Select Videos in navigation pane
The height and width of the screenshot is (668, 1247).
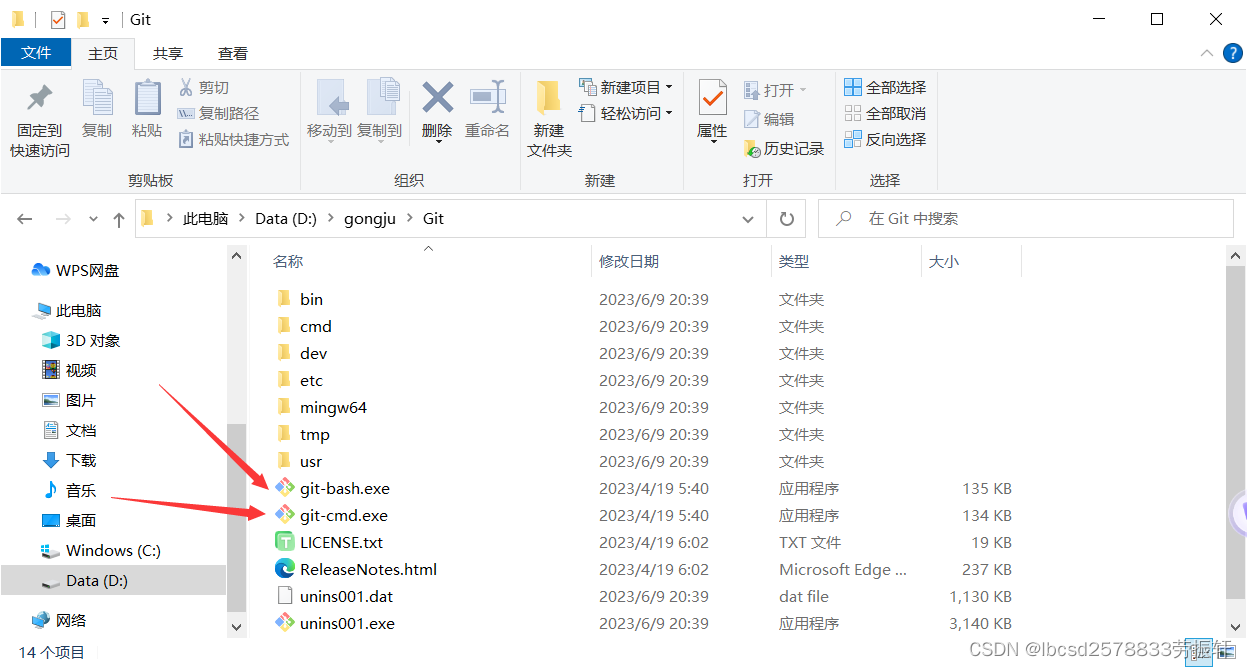[x=69, y=371]
